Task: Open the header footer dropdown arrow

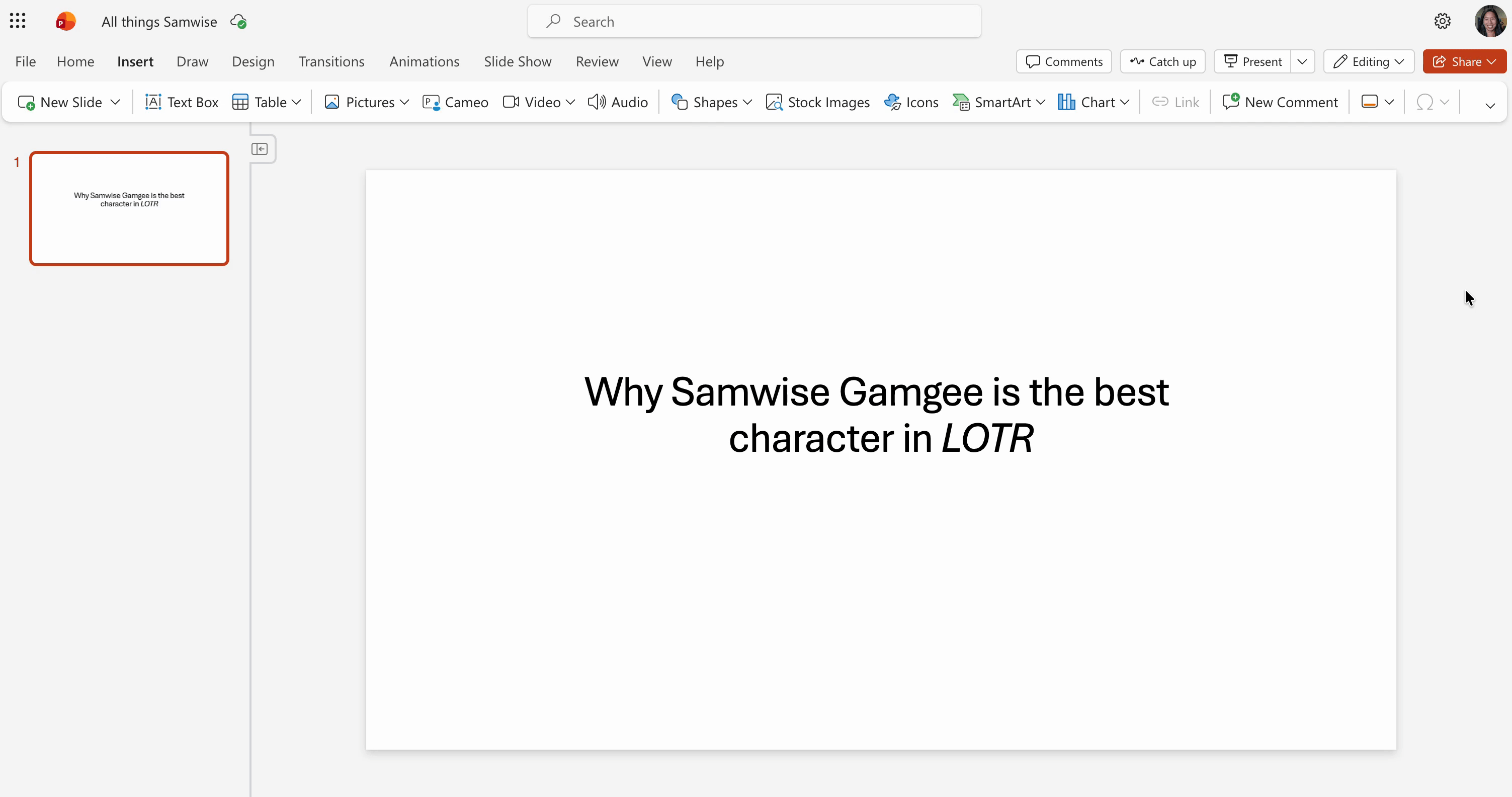Action: tap(1389, 102)
